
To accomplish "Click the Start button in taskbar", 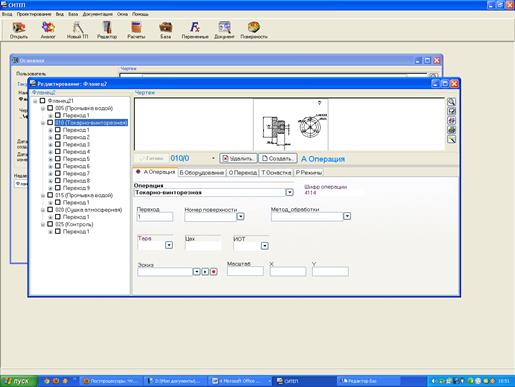I will point(19,381).
